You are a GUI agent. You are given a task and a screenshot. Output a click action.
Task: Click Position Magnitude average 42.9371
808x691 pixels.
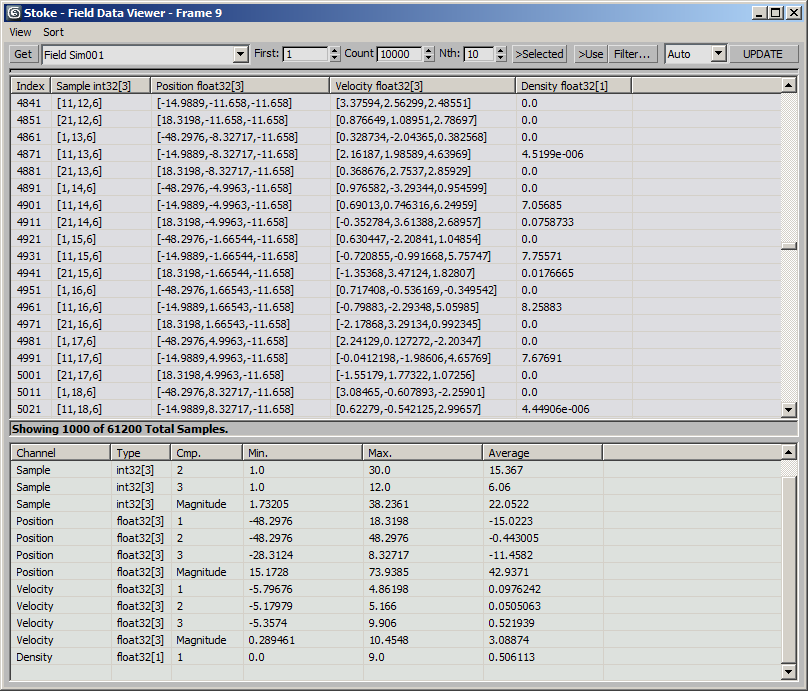coord(510,572)
